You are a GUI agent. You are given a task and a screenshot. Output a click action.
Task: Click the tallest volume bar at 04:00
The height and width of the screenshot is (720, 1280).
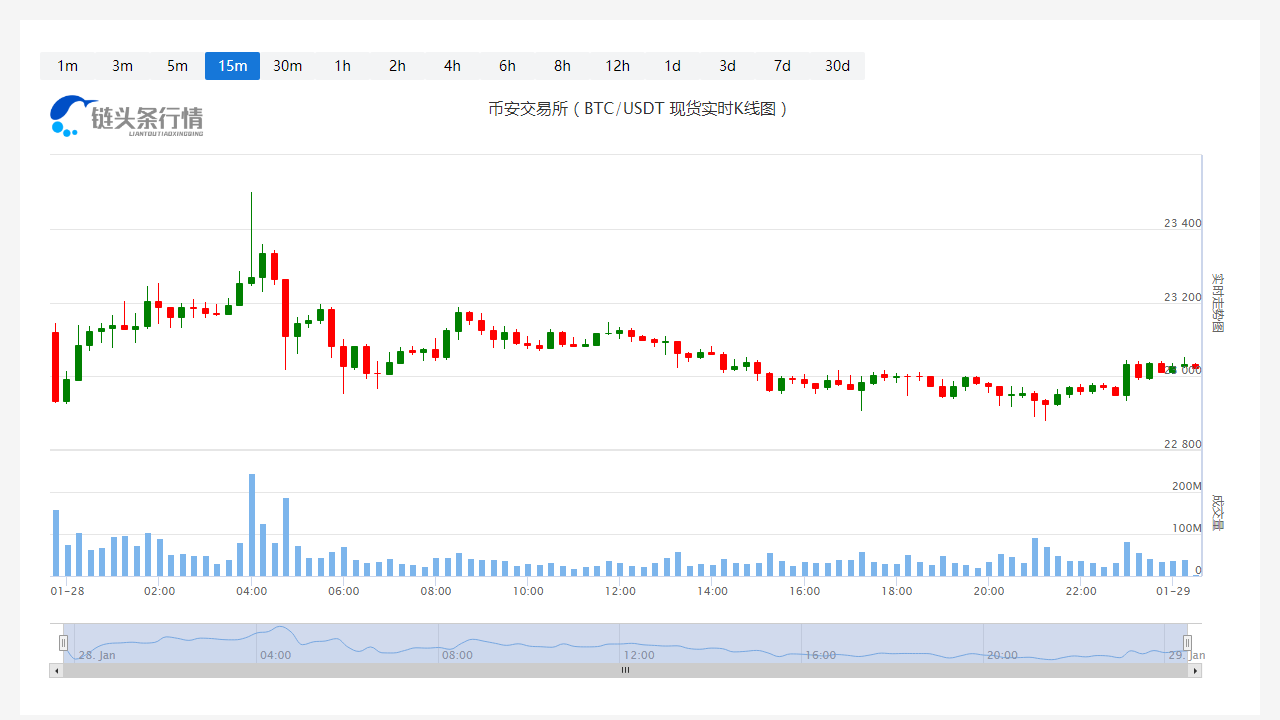pos(251,525)
